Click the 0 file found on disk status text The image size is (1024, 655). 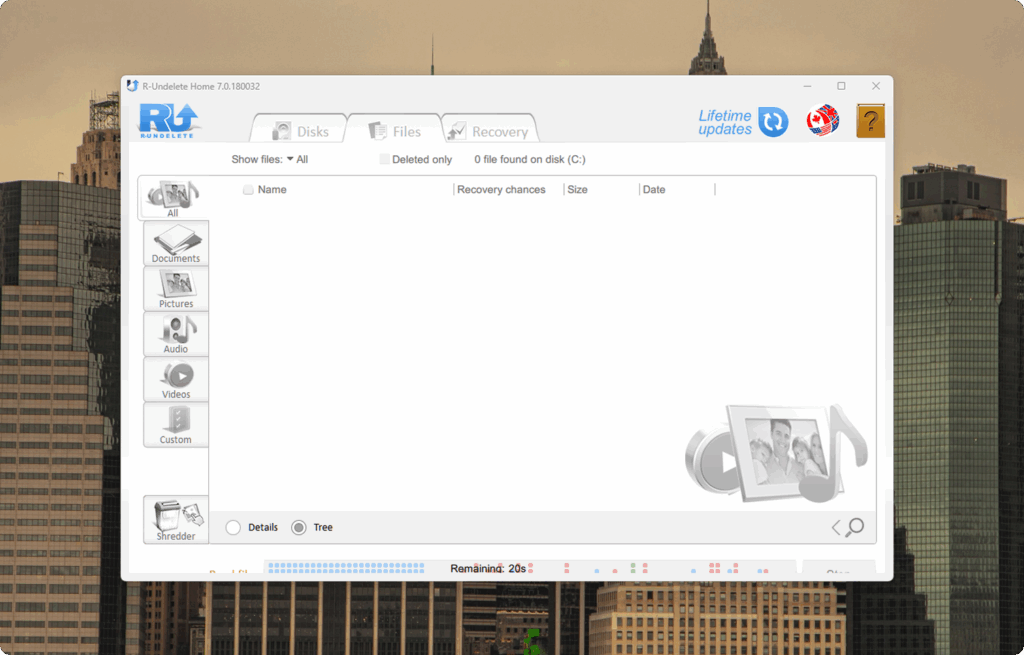tap(530, 159)
